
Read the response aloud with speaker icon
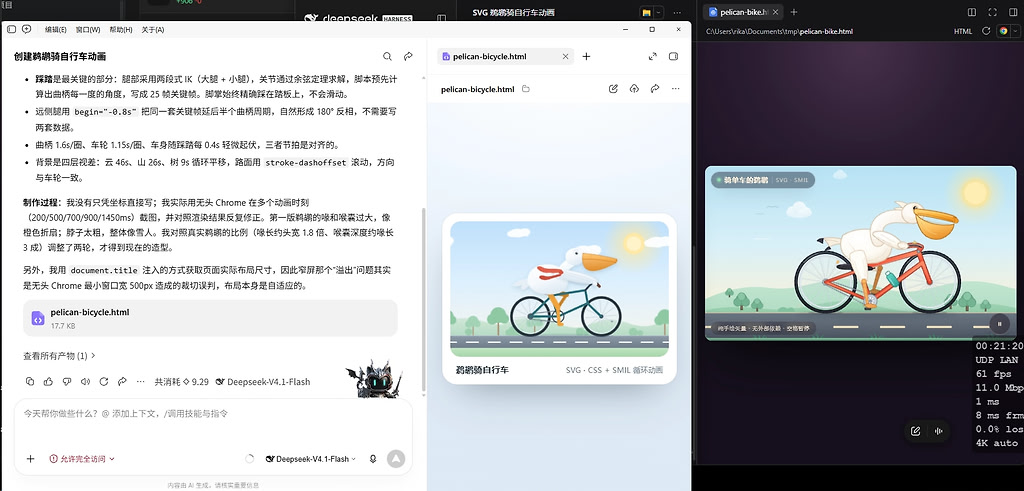tap(85, 381)
